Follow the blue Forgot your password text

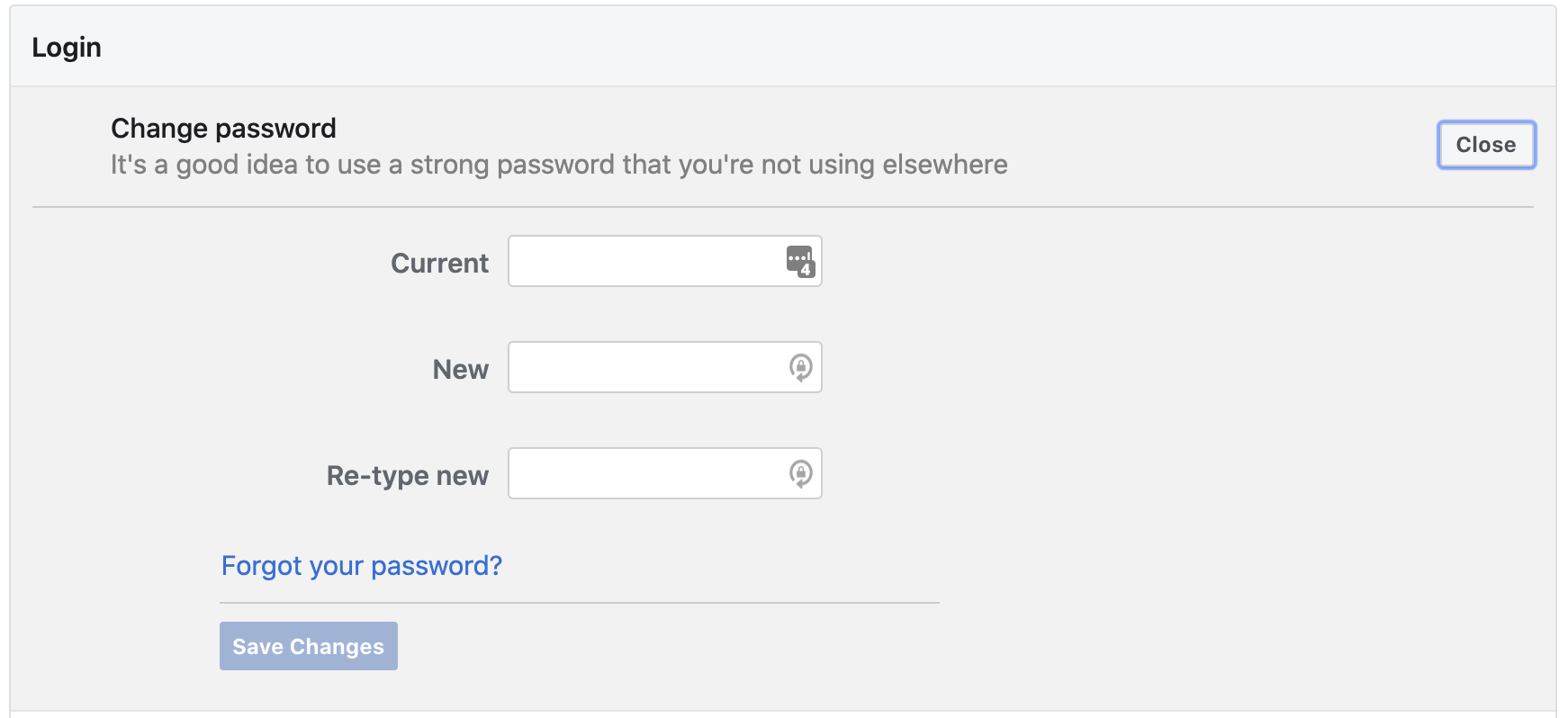(x=361, y=565)
